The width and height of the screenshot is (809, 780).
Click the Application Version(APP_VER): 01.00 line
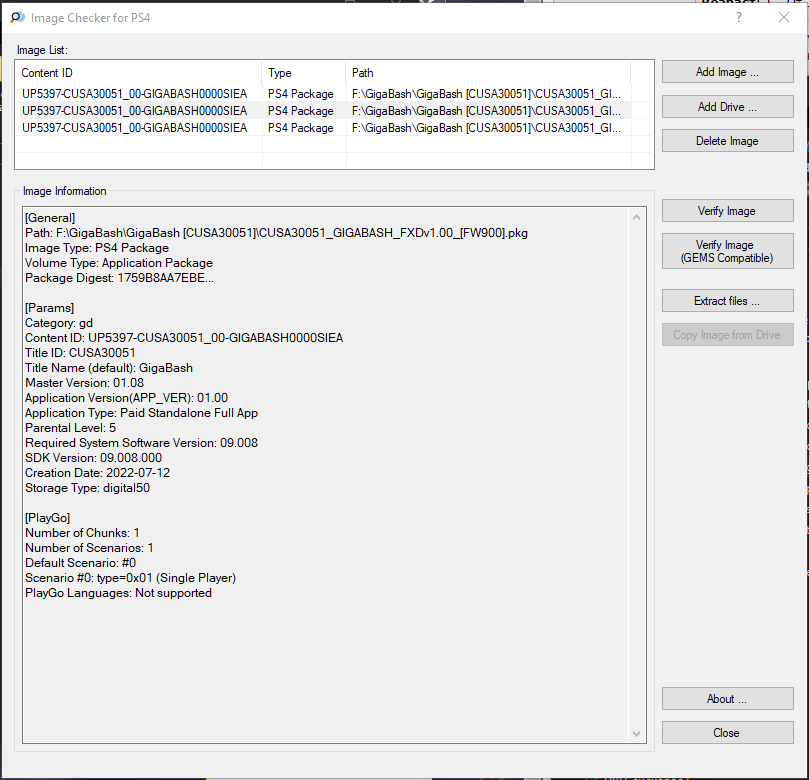[126, 398]
